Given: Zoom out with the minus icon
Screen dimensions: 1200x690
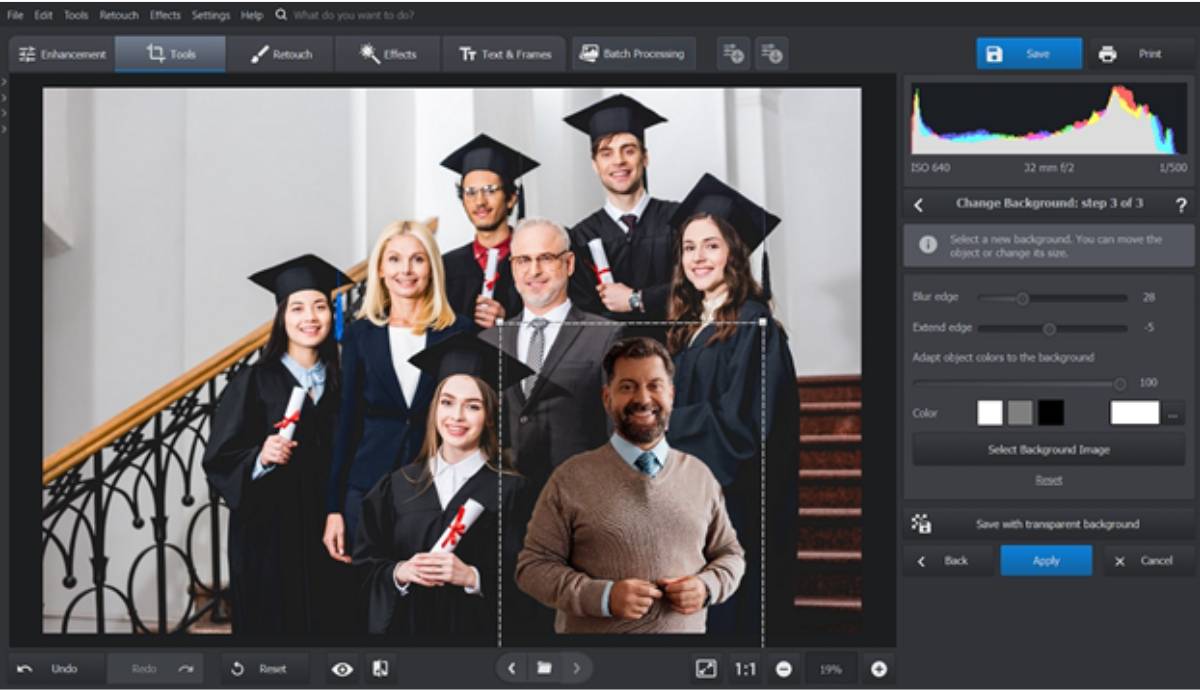Looking at the screenshot, I should (784, 669).
